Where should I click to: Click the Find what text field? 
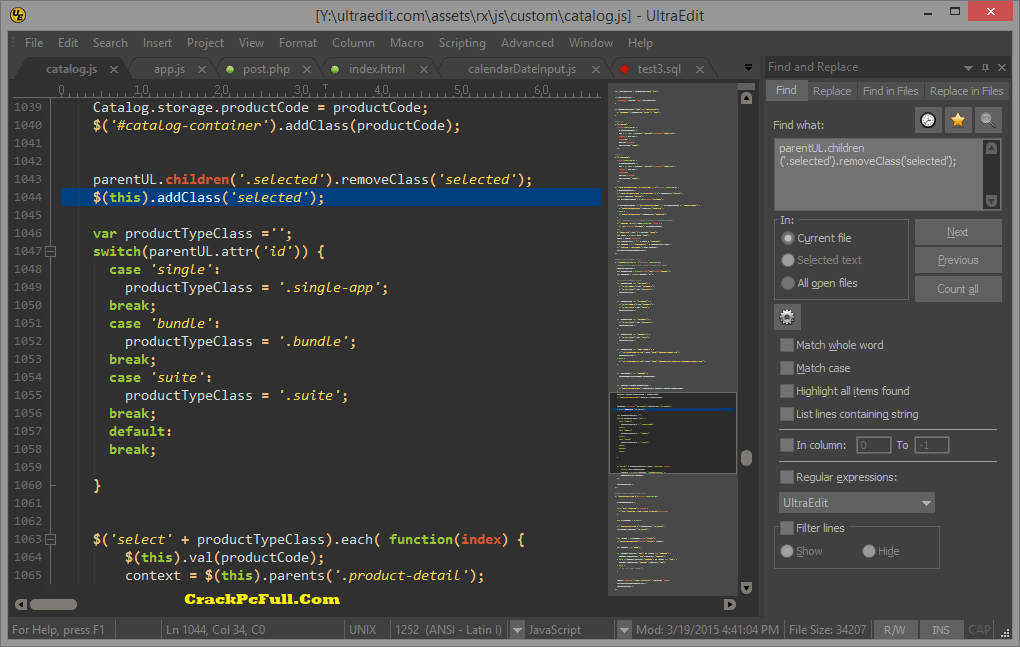tap(878, 173)
